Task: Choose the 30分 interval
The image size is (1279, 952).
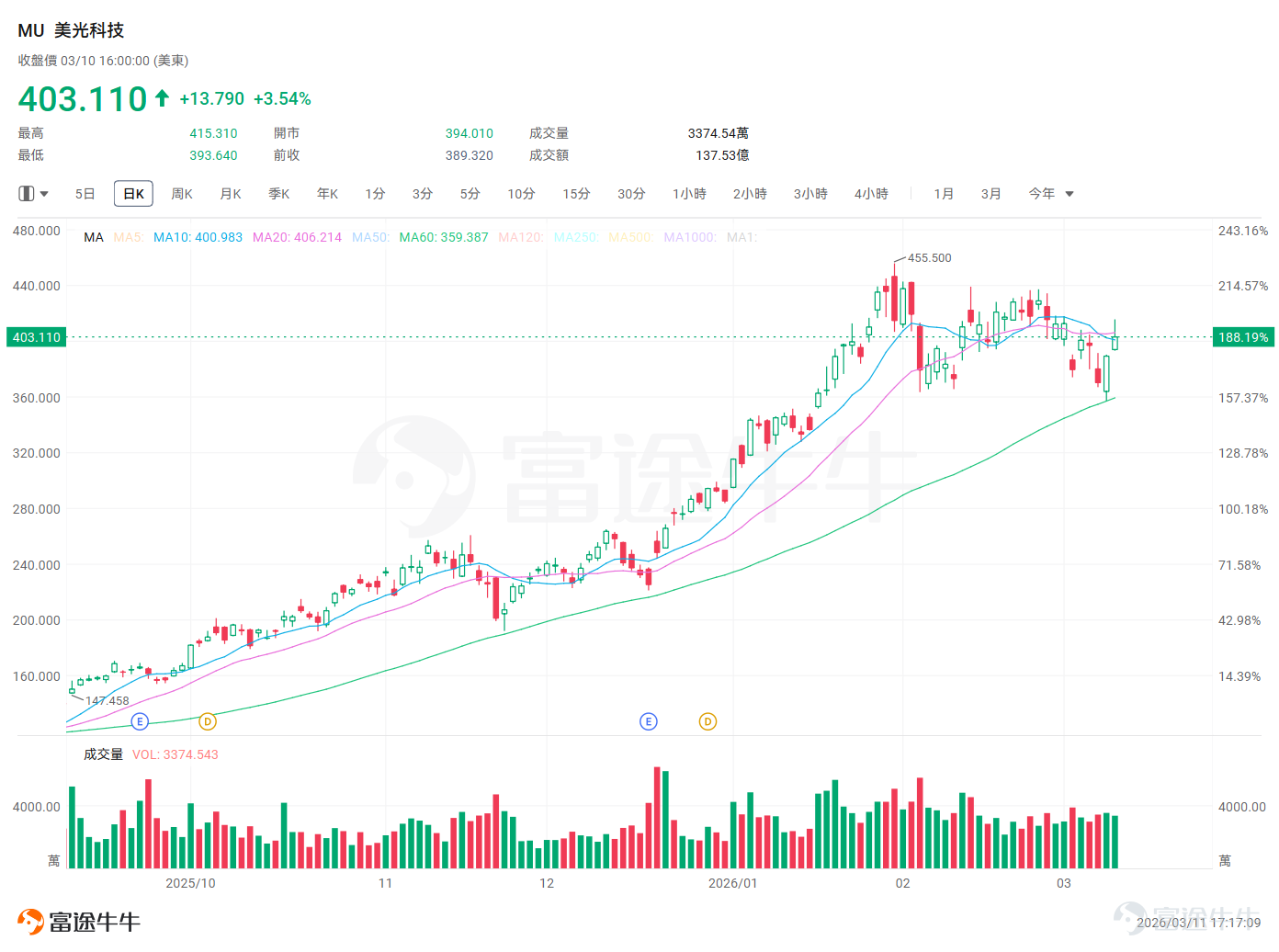Action: [x=632, y=194]
